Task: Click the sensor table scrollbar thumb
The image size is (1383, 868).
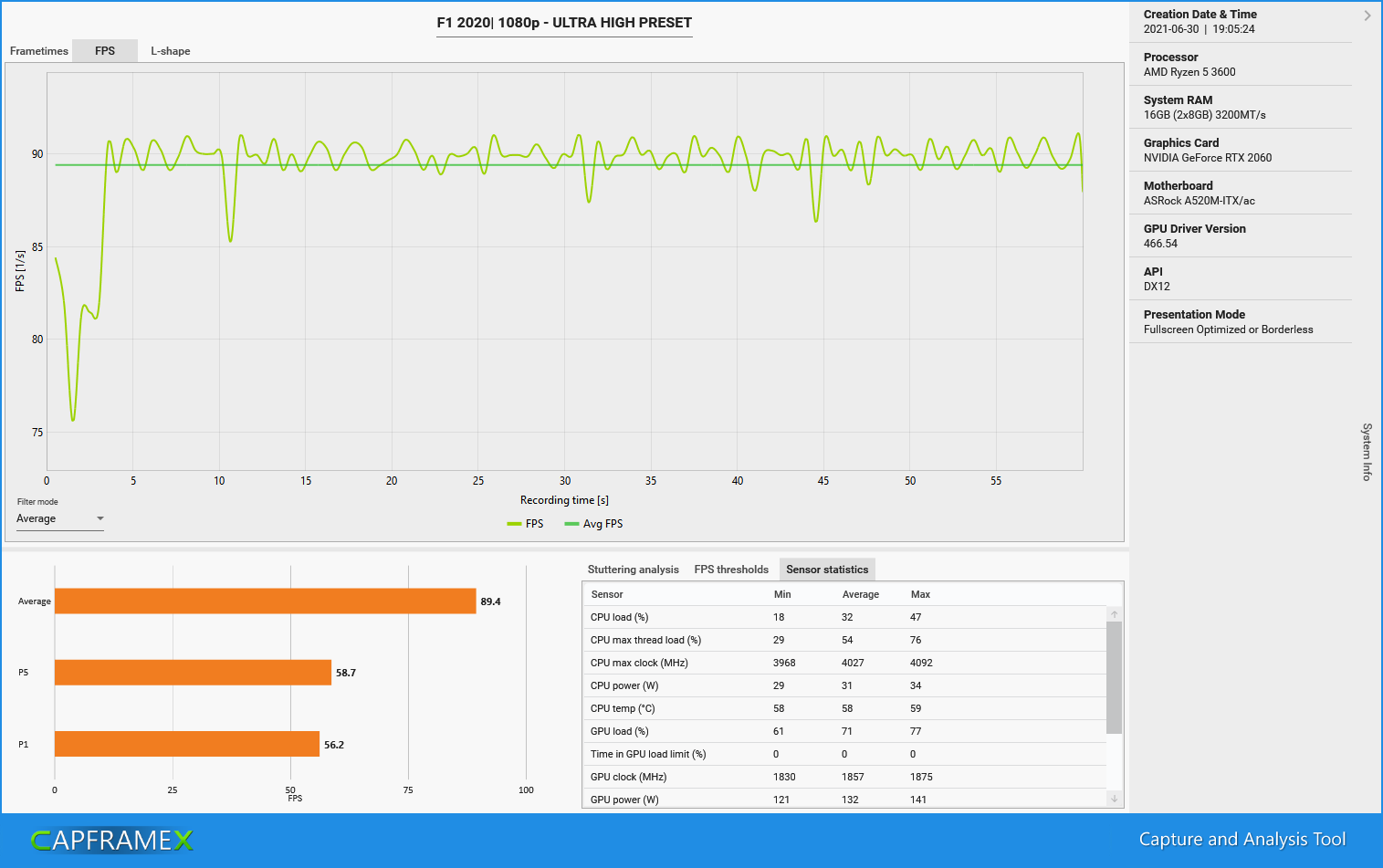Action: point(1114,677)
